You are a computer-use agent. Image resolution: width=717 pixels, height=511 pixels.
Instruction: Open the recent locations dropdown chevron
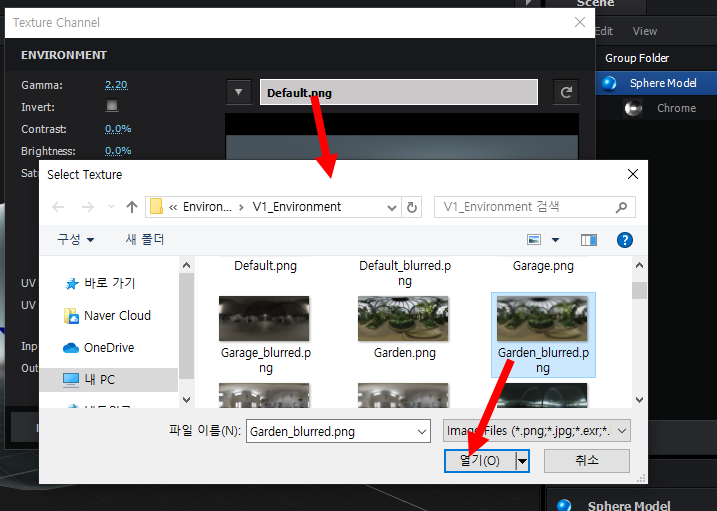(111, 207)
